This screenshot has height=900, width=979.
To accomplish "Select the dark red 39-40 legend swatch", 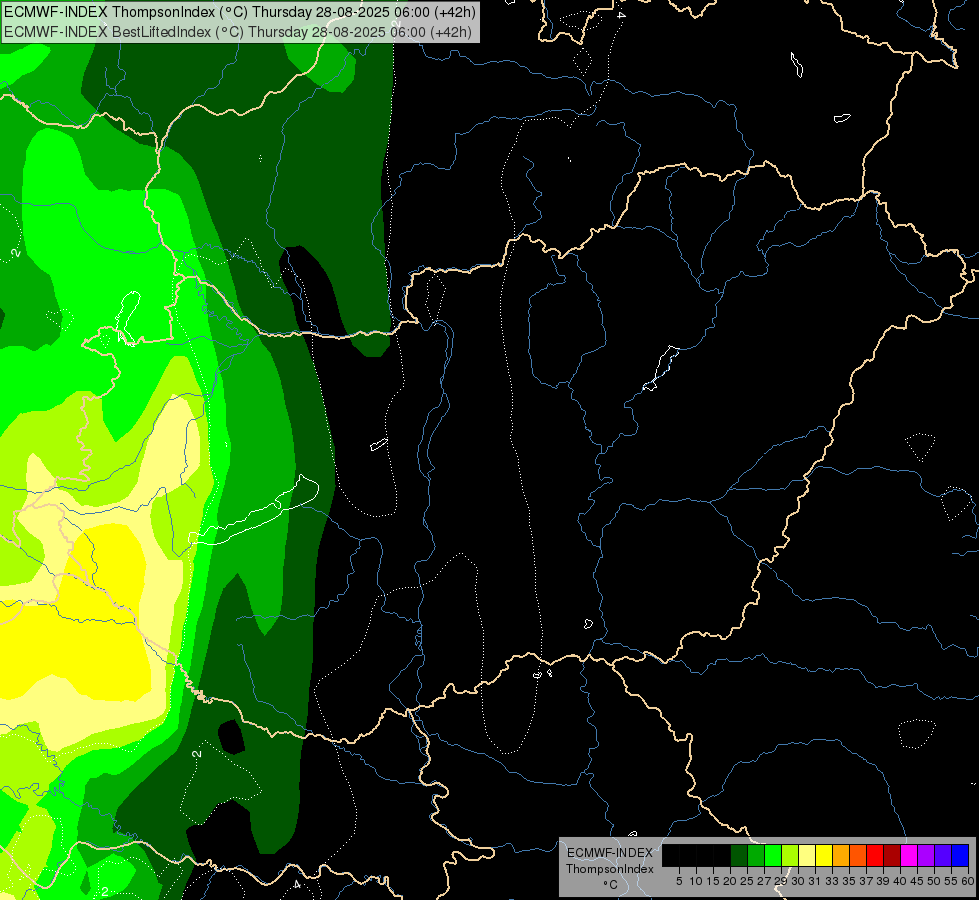I will coord(892,855).
